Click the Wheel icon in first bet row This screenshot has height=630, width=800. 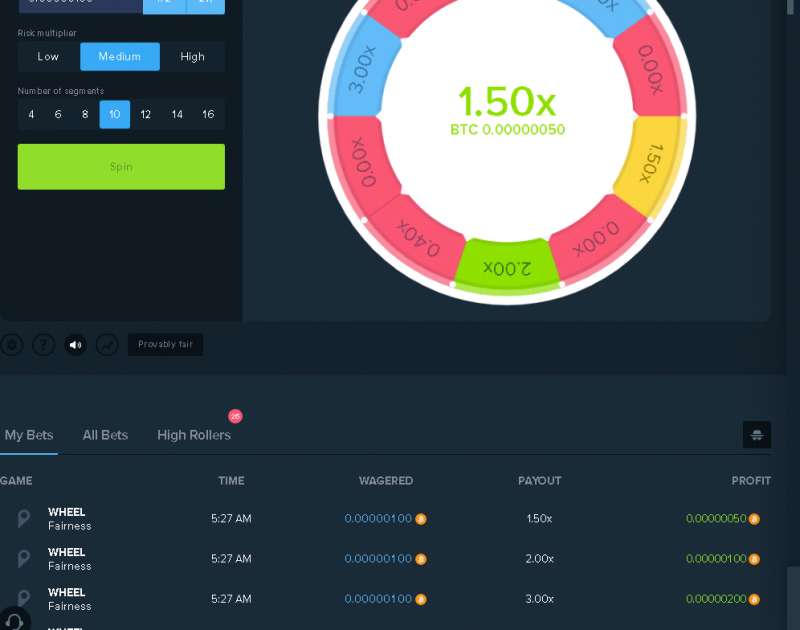pos(23,519)
